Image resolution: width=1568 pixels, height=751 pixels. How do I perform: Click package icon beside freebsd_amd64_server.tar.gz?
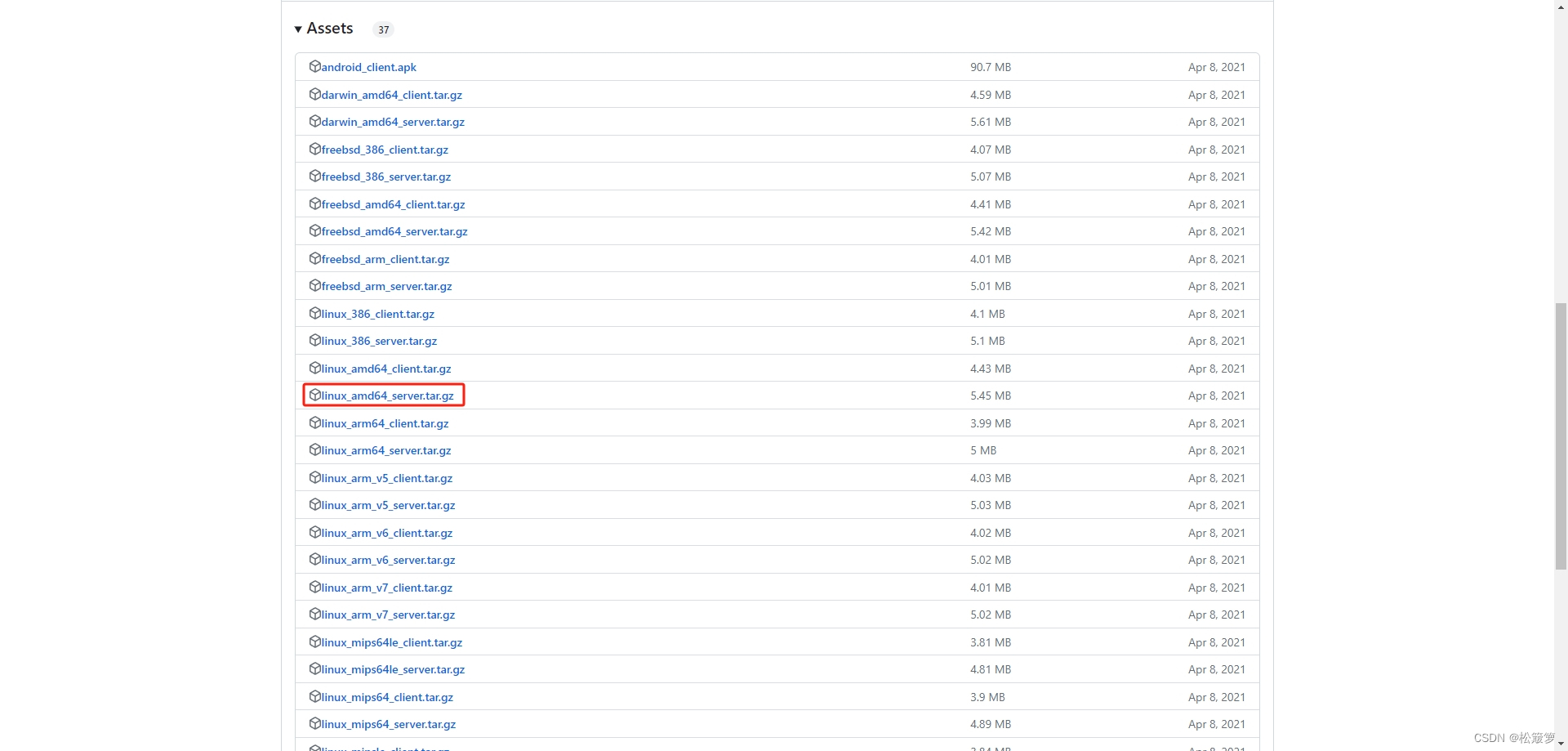tap(314, 230)
